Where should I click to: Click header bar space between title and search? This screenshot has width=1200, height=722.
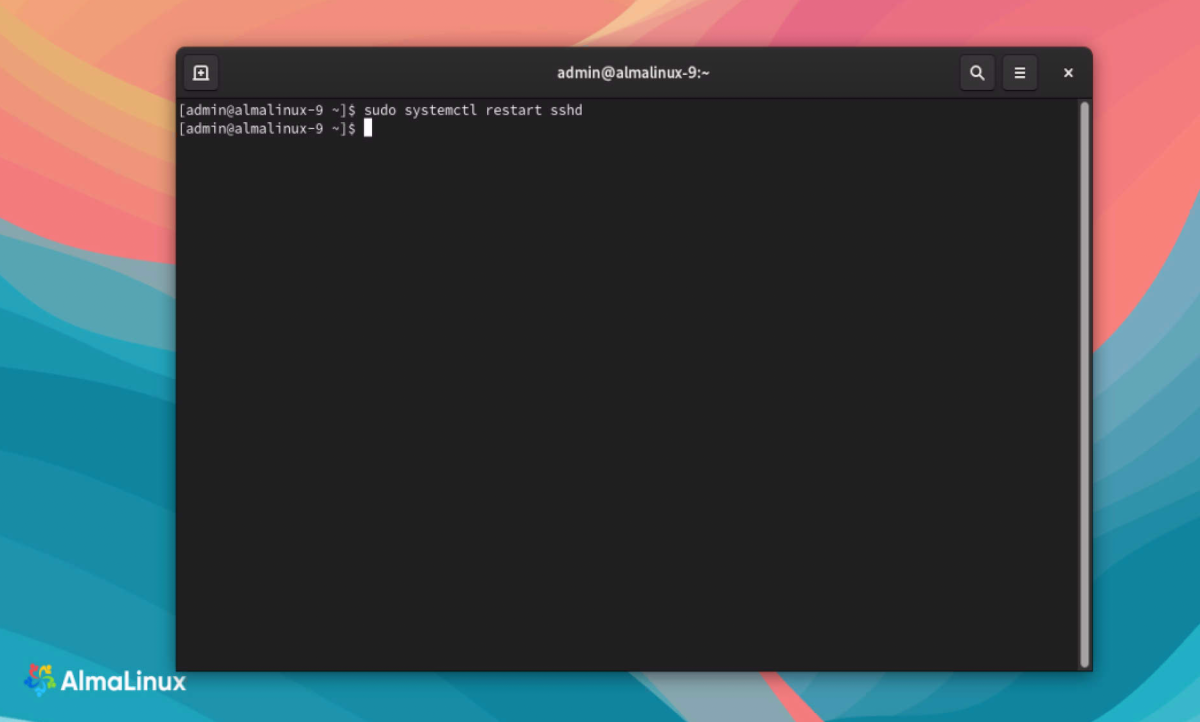pyautogui.click(x=835, y=73)
